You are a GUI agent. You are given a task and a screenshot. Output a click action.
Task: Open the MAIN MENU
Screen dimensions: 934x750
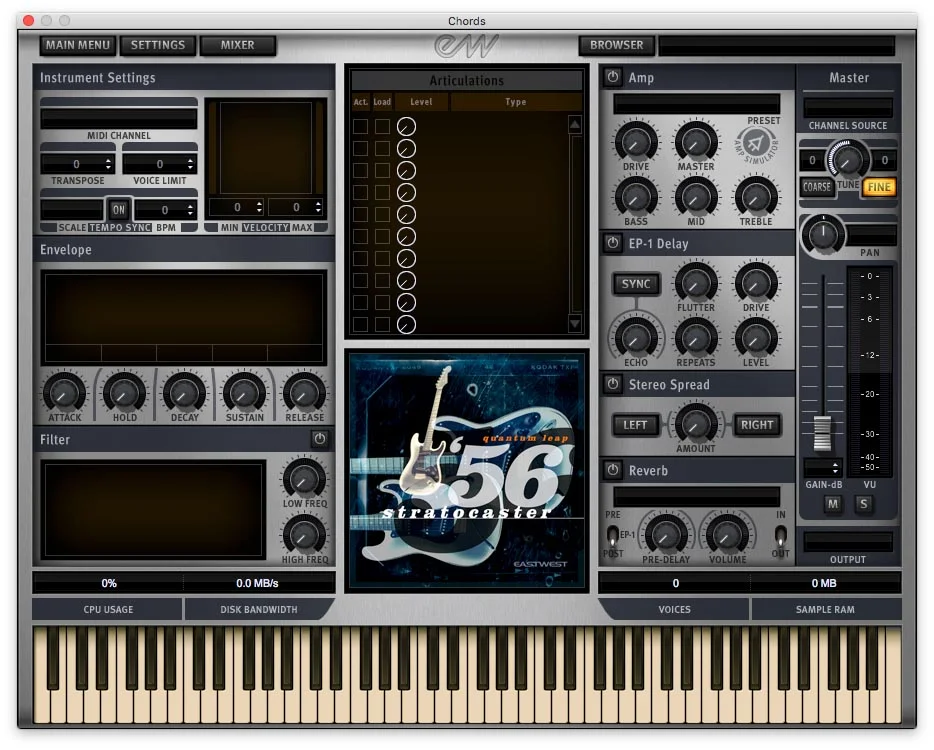[77, 45]
